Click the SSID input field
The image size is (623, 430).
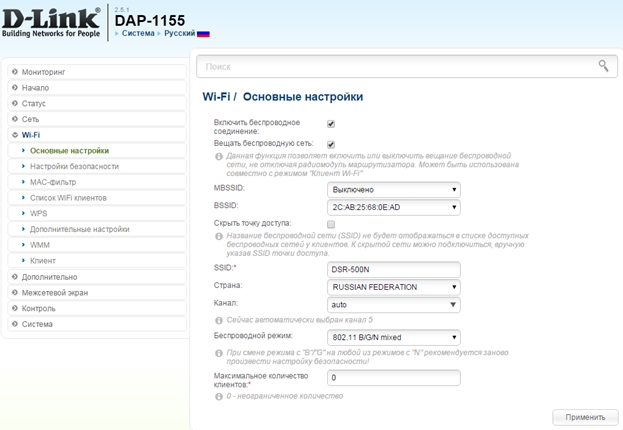point(394,269)
